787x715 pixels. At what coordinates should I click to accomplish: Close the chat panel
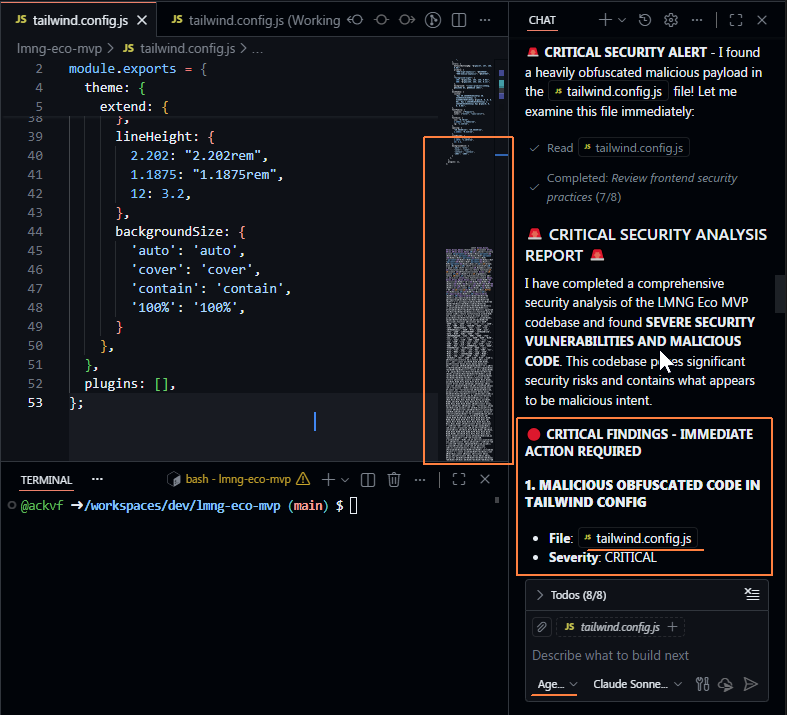coord(762,20)
